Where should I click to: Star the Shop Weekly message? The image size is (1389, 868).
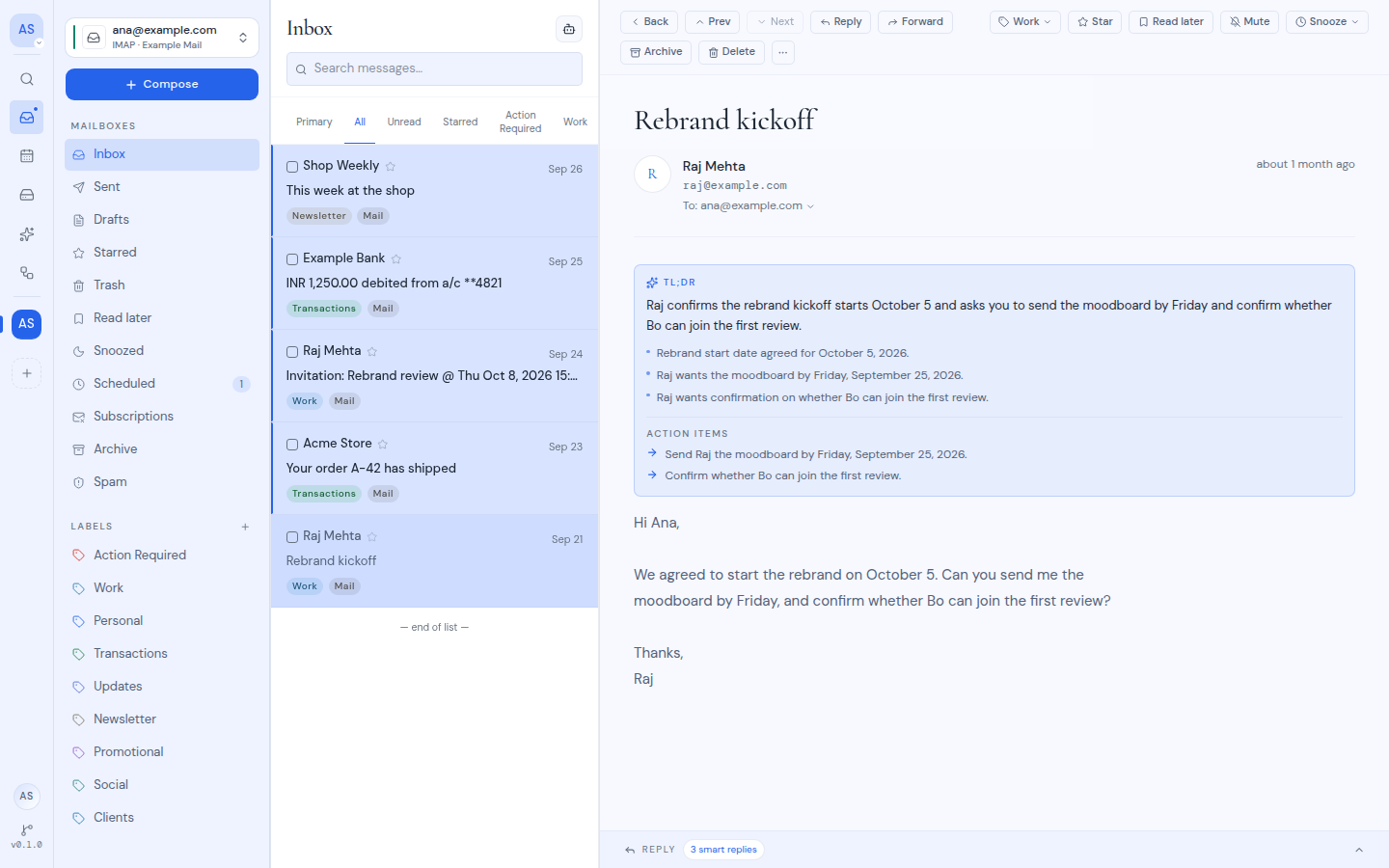(x=391, y=166)
